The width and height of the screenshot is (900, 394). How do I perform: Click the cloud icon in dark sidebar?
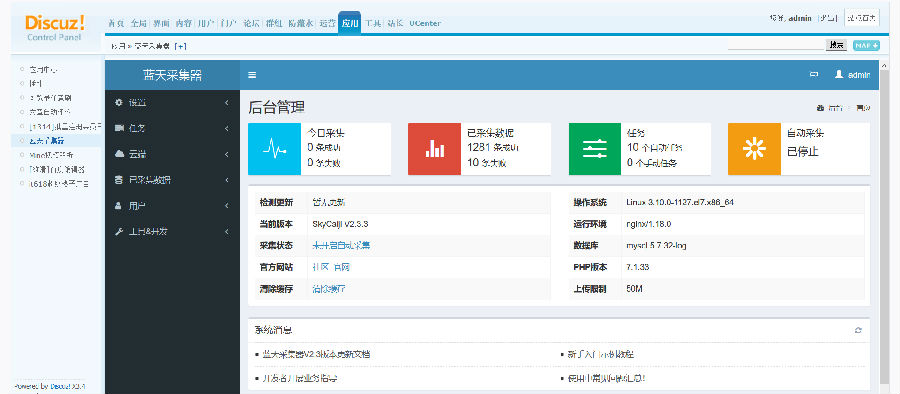119,154
